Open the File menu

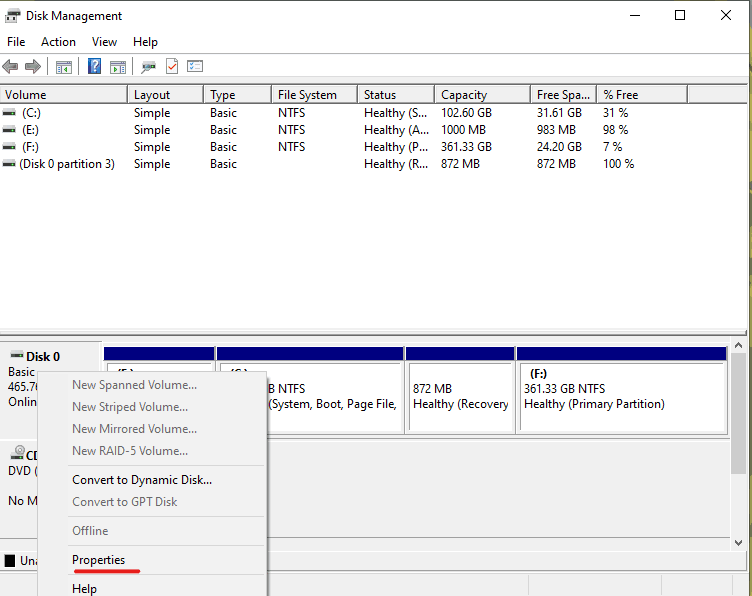[x=16, y=42]
